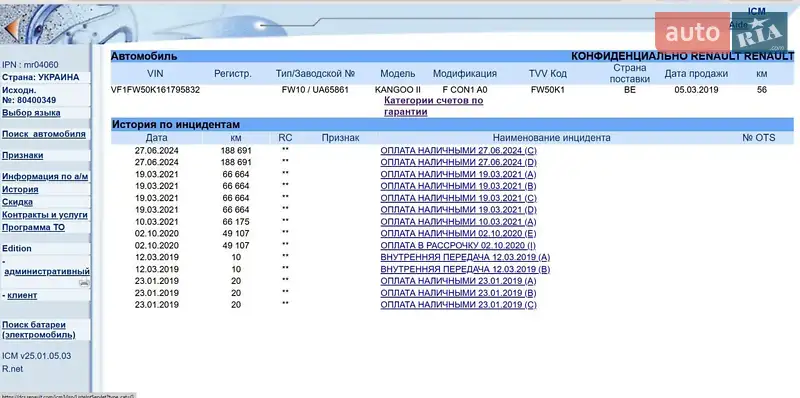The height and width of the screenshot is (398, 800).
Task: Click the № OTS column header
Action: [758, 138]
